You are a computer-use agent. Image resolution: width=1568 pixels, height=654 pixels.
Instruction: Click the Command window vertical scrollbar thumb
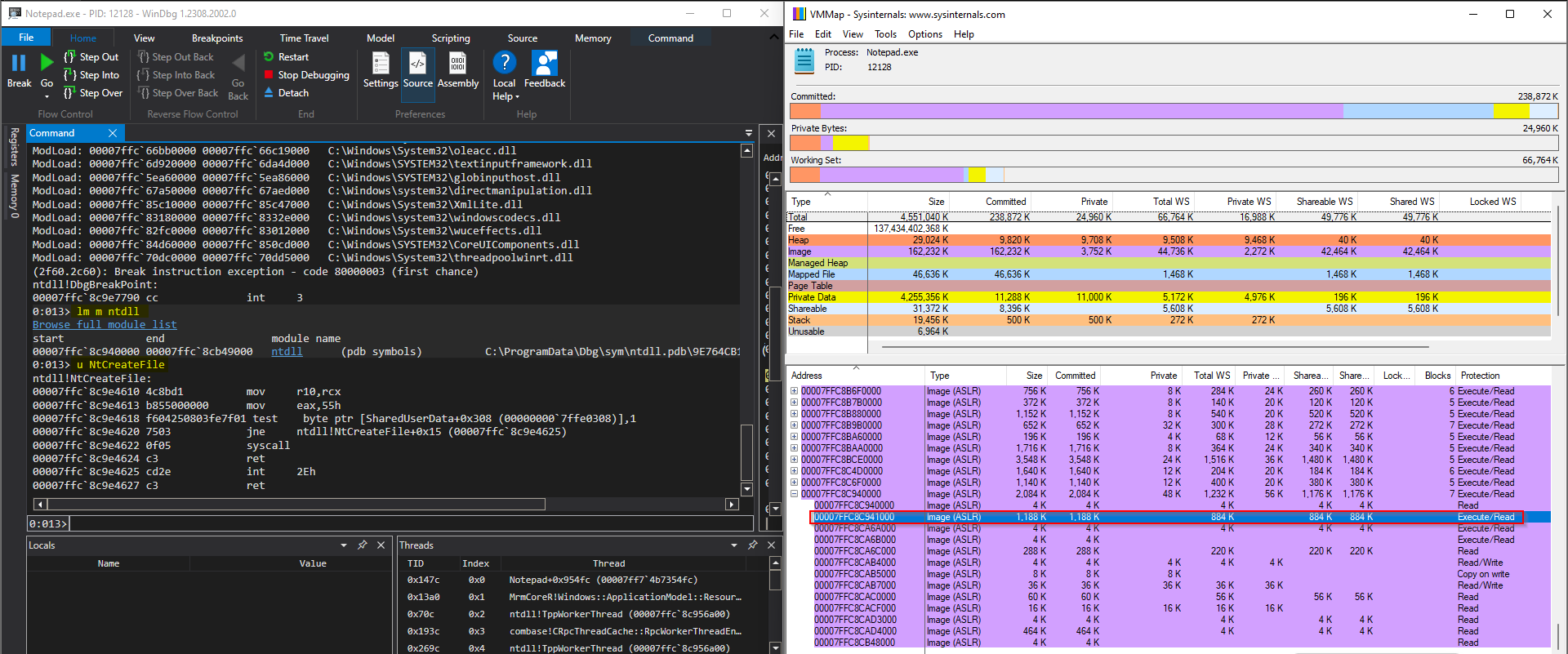tap(746, 452)
